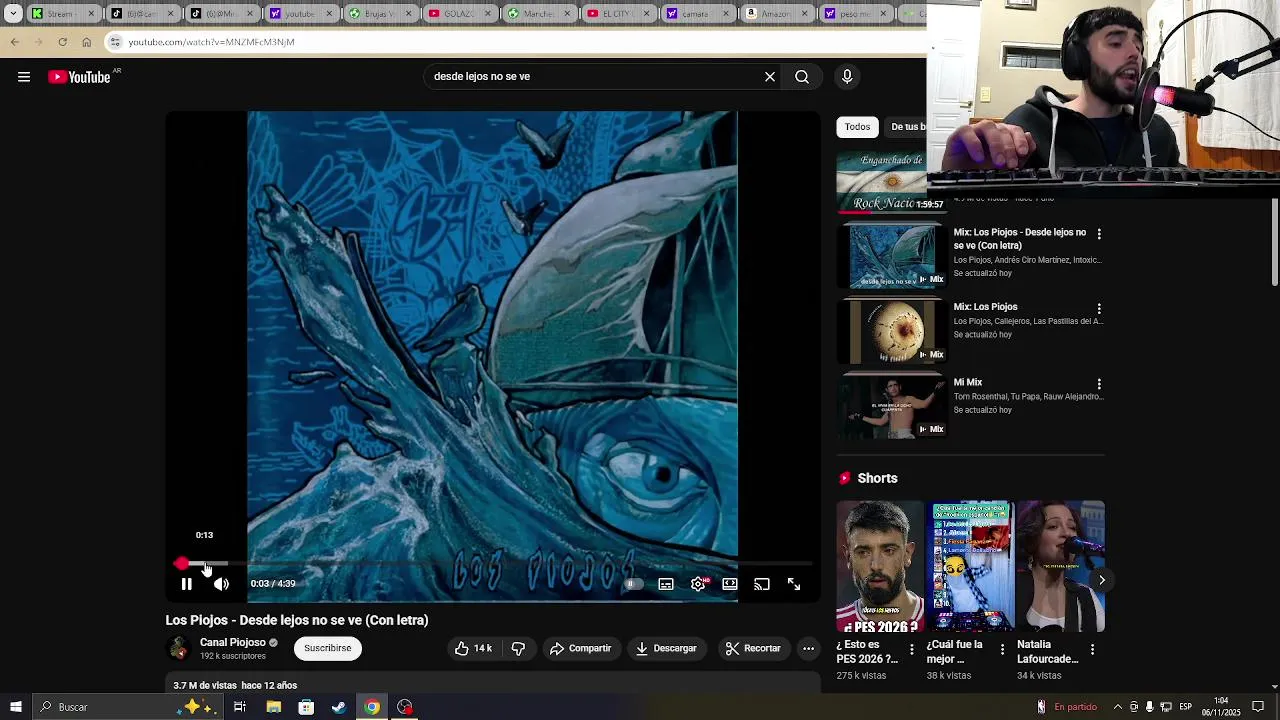The image size is (1280, 720).
Task: Open Mi Mix thumbnail
Action: [x=893, y=406]
